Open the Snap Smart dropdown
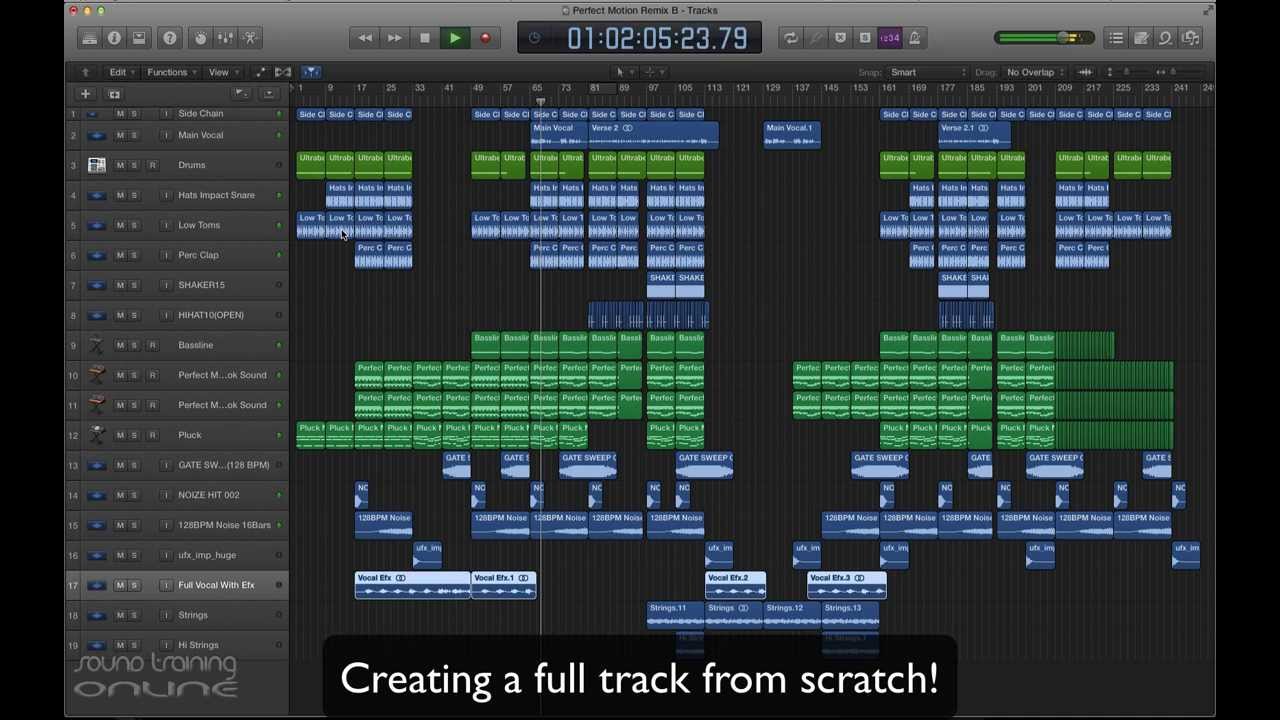 click(929, 72)
